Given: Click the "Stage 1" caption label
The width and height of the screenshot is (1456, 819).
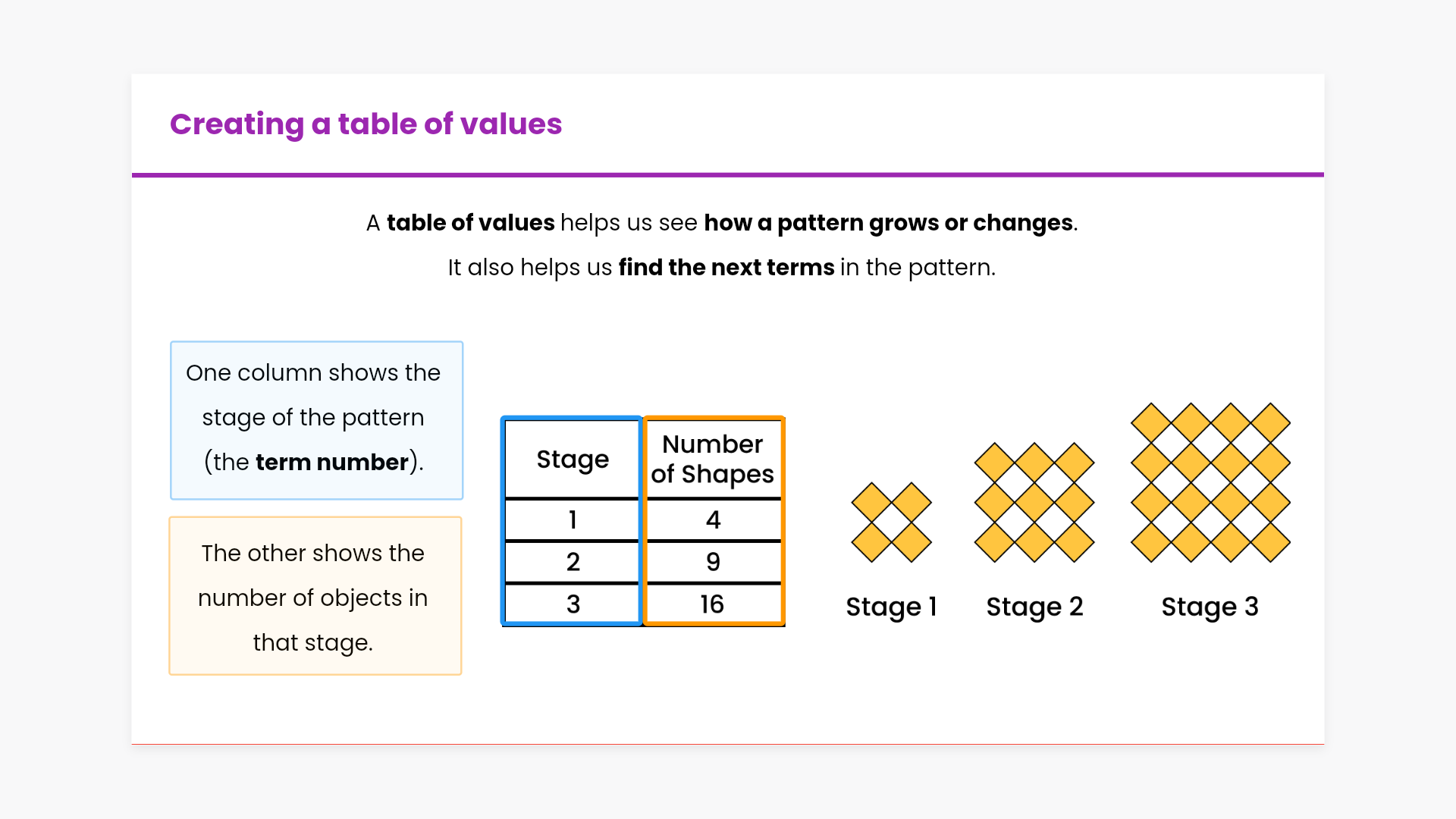Looking at the screenshot, I should pyautogui.click(x=891, y=607).
